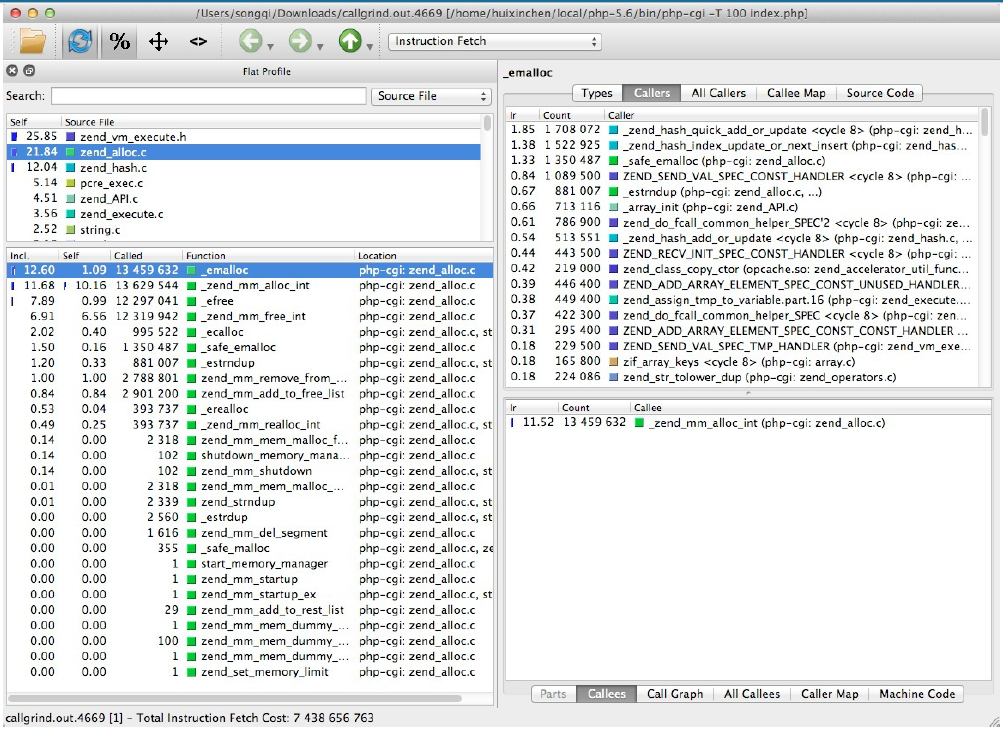Image resolution: width=1003 pixels, height=729 pixels.
Task: Select the _safe_emalloc function in the function list
Action: 249,347
